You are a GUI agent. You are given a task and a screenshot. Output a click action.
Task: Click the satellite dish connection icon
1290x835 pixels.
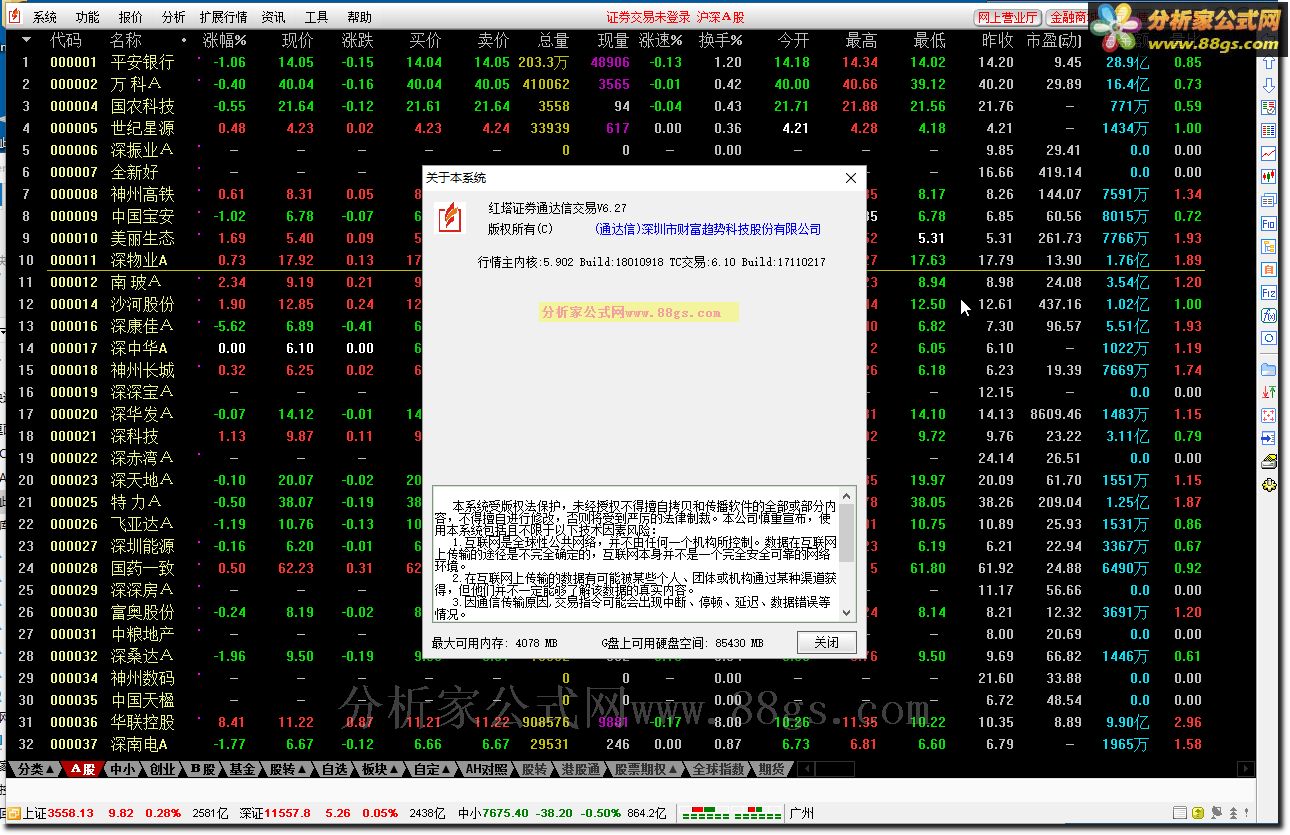point(1216,812)
